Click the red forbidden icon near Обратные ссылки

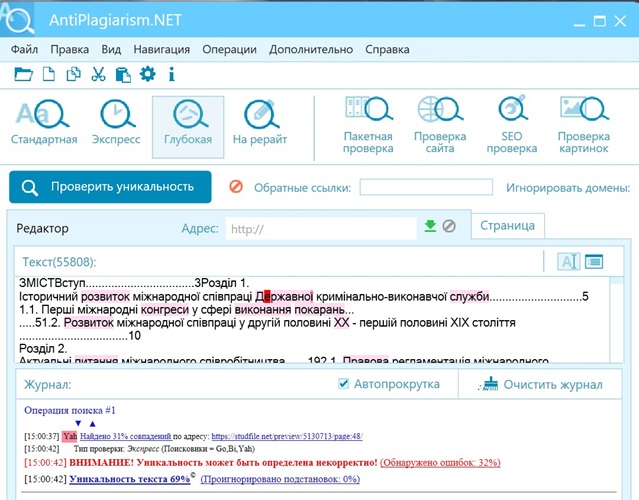[x=236, y=187]
